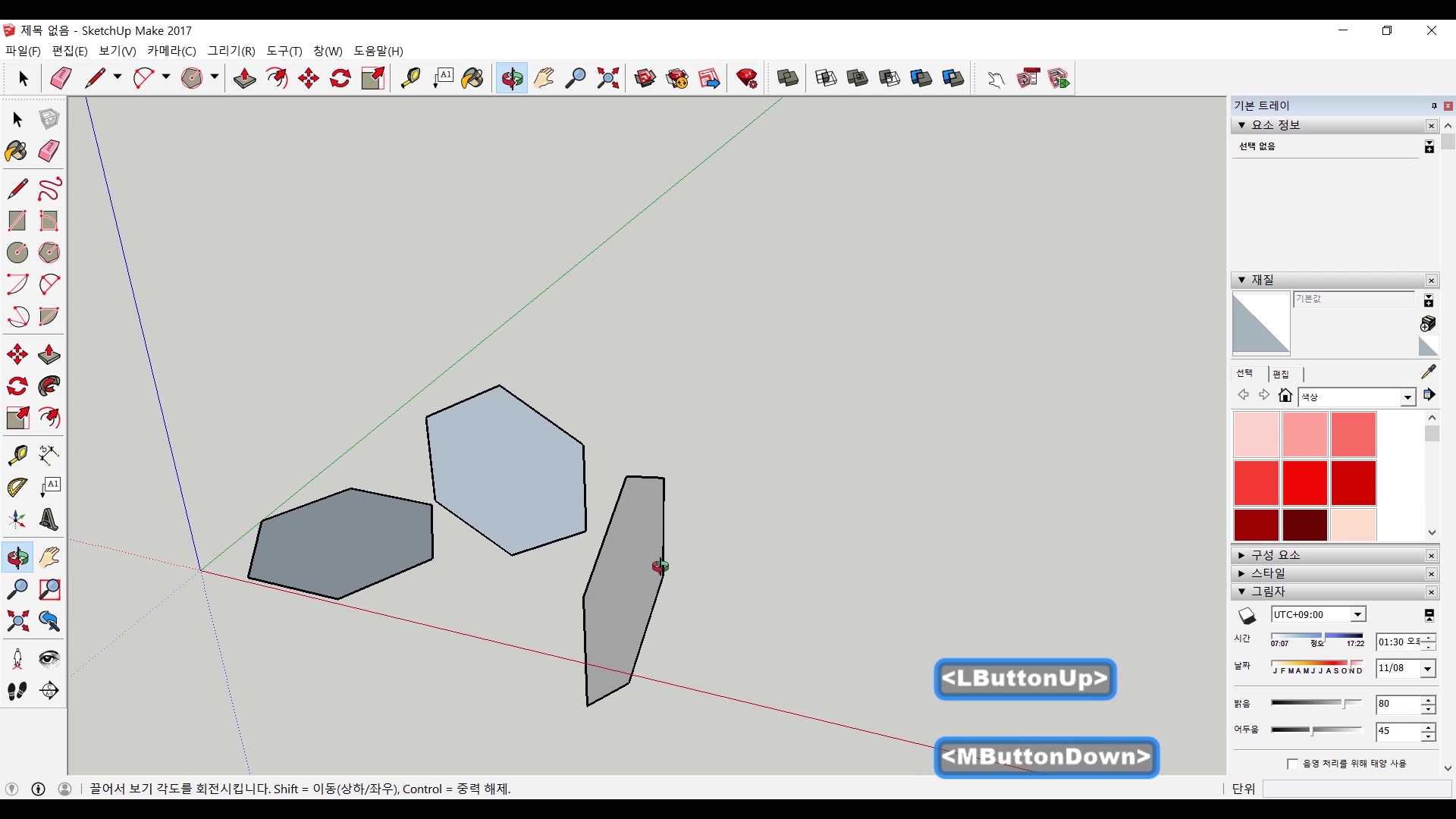This screenshot has width=1456, height=819.
Task: Open the UTC+09:00 timezone dropdown
Action: (1357, 615)
